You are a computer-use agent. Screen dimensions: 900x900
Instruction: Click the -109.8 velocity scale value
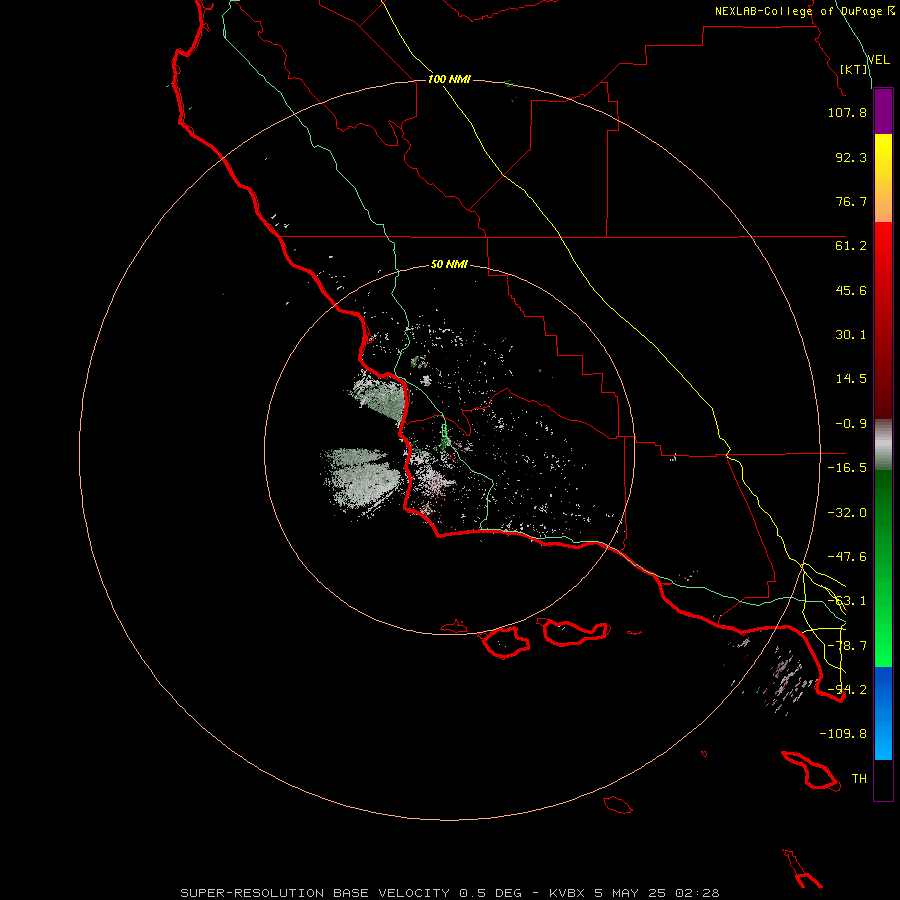click(x=843, y=734)
